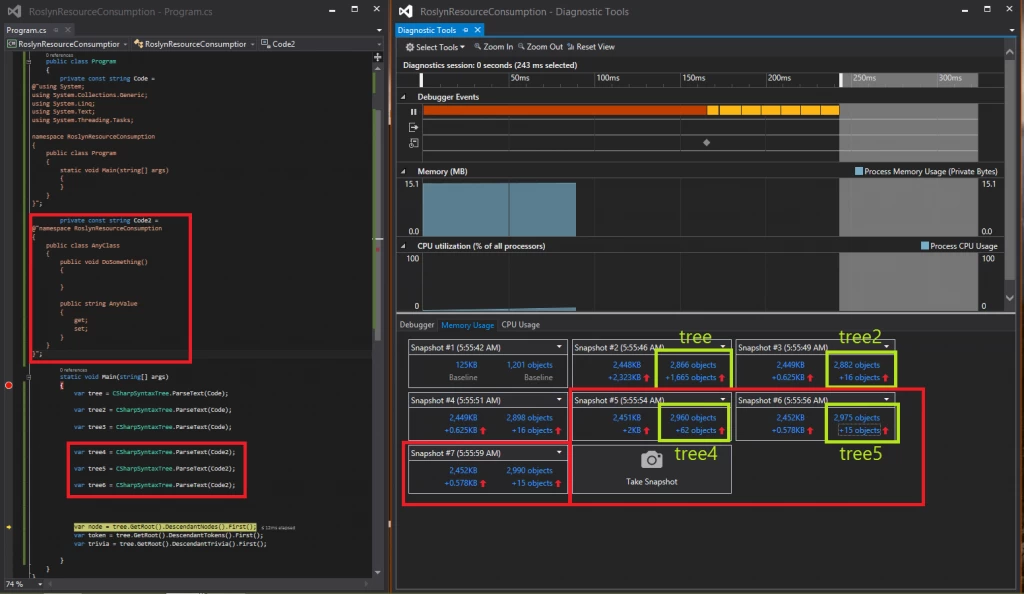Click the yellow current statement arrow in margin
The height and width of the screenshot is (594, 1024).
pos(8,527)
